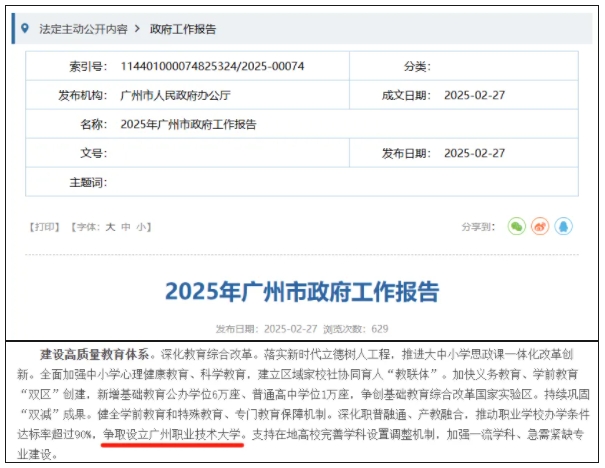Image resolution: width=605 pixels, height=468 pixels.
Task: Open the 政府工作报告 breadcrumb link
Action: click(x=183, y=29)
